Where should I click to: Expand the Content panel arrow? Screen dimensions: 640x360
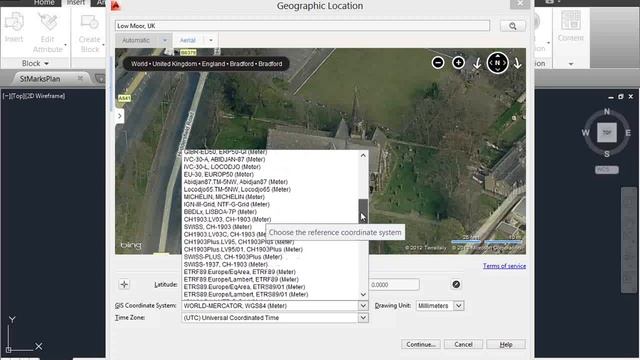click(571, 64)
